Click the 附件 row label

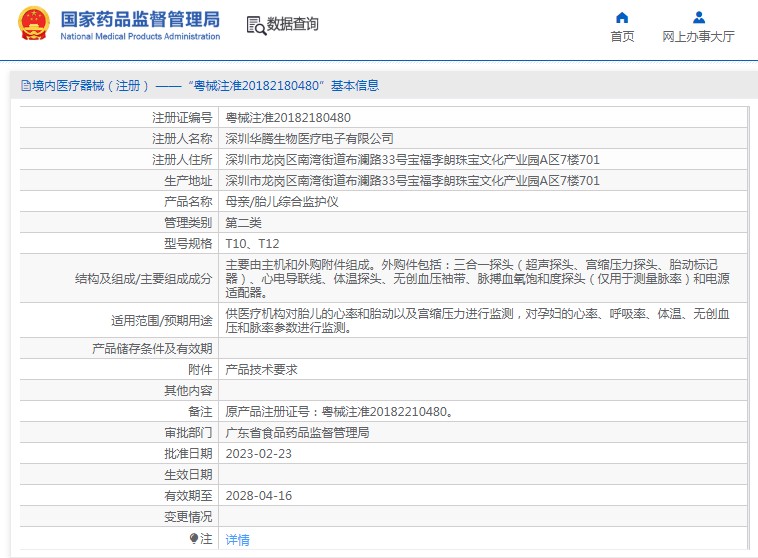pyautogui.click(x=200, y=370)
